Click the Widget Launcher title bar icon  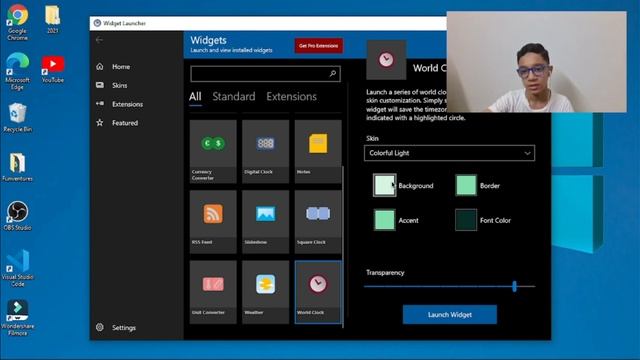[97, 23]
